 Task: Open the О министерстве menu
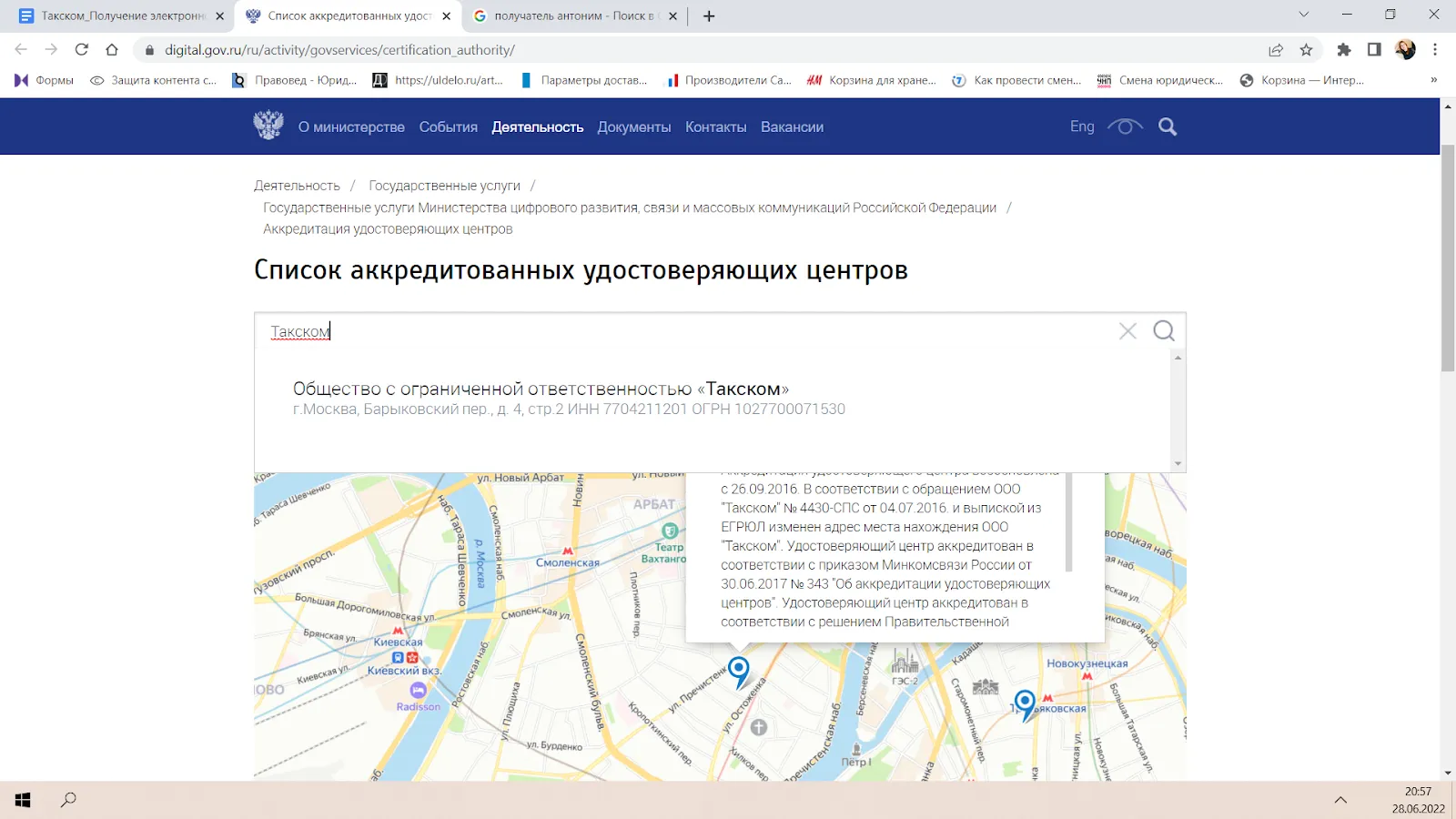click(351, 126)
